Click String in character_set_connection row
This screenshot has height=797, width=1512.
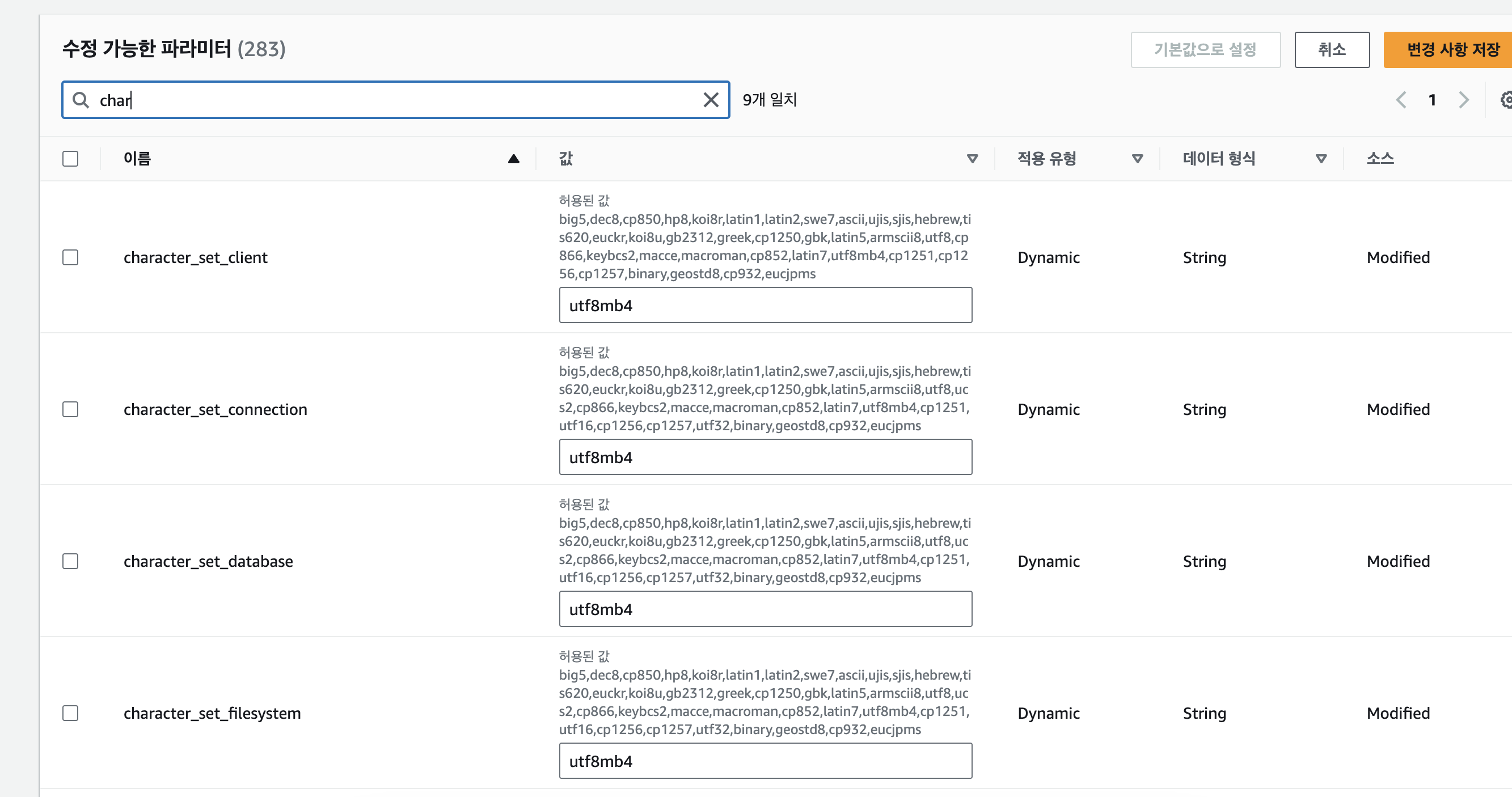point(1204,409)
